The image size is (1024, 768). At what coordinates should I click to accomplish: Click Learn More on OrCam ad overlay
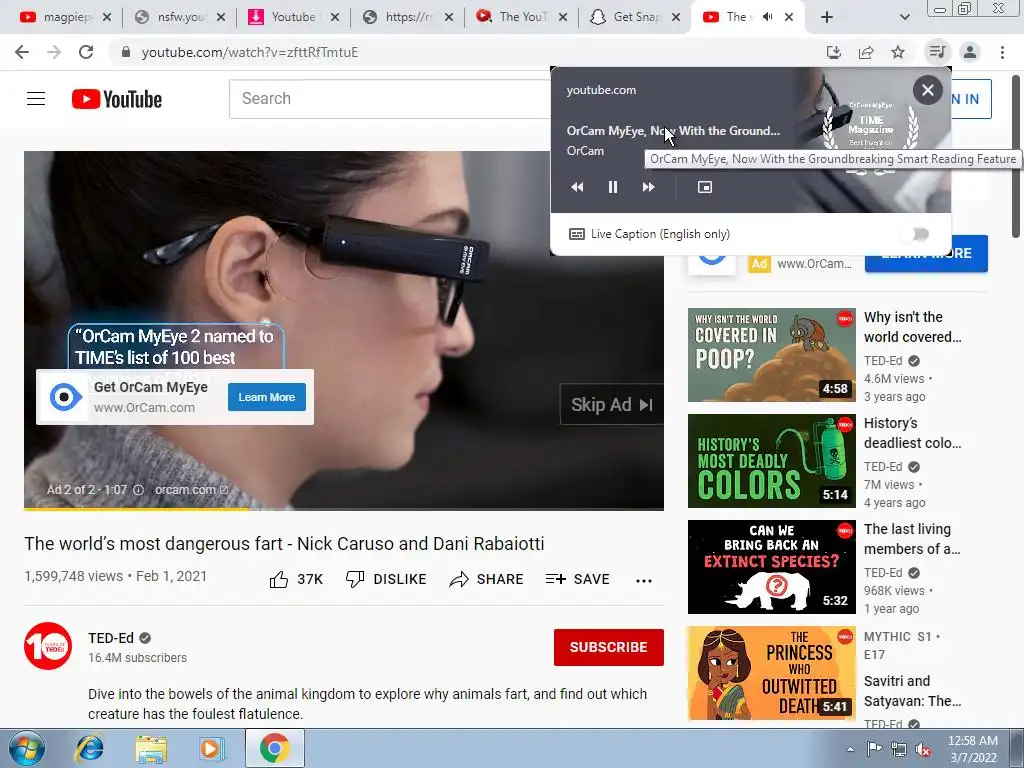point(266,397)
